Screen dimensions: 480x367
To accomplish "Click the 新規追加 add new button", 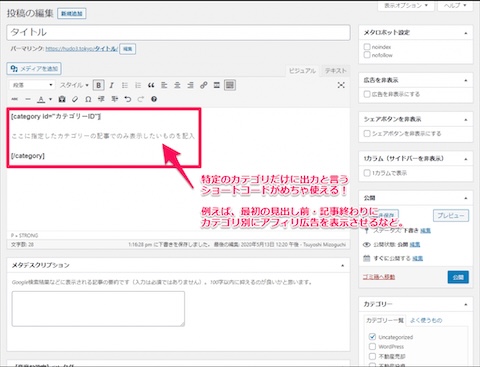I will coord(72,13).
